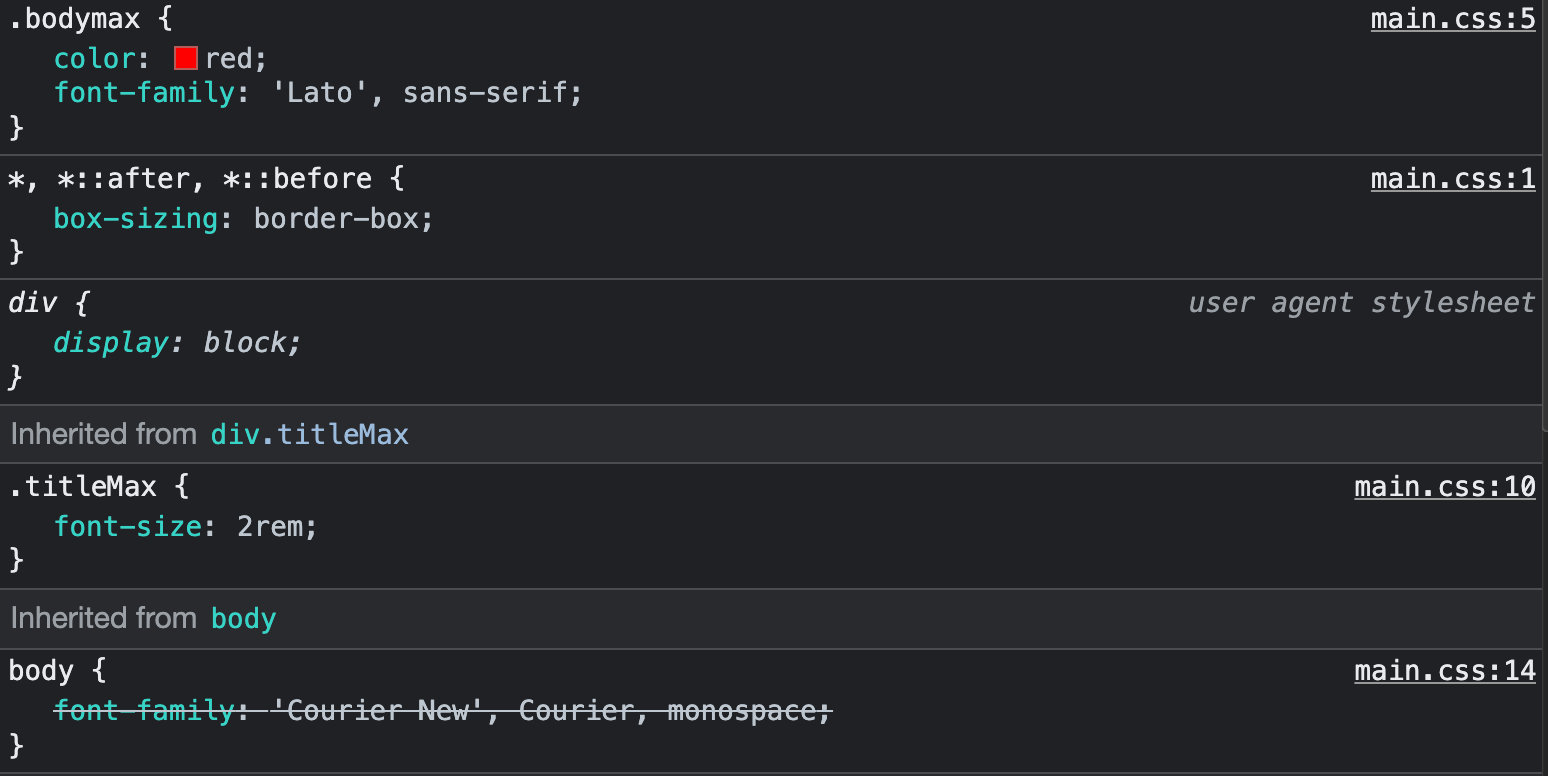
Task: Open main.css:5 source link
Action: point(1452,18)
